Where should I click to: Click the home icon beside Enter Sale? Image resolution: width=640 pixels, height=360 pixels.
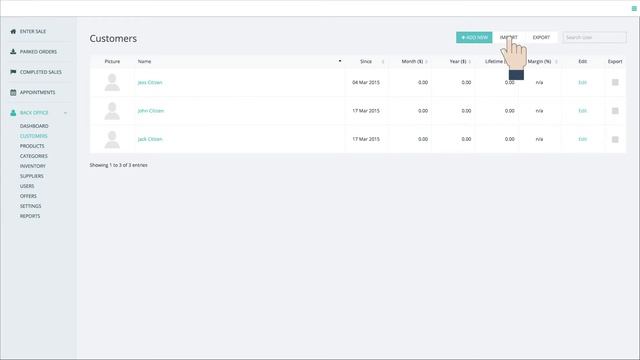tap(13, 31)
